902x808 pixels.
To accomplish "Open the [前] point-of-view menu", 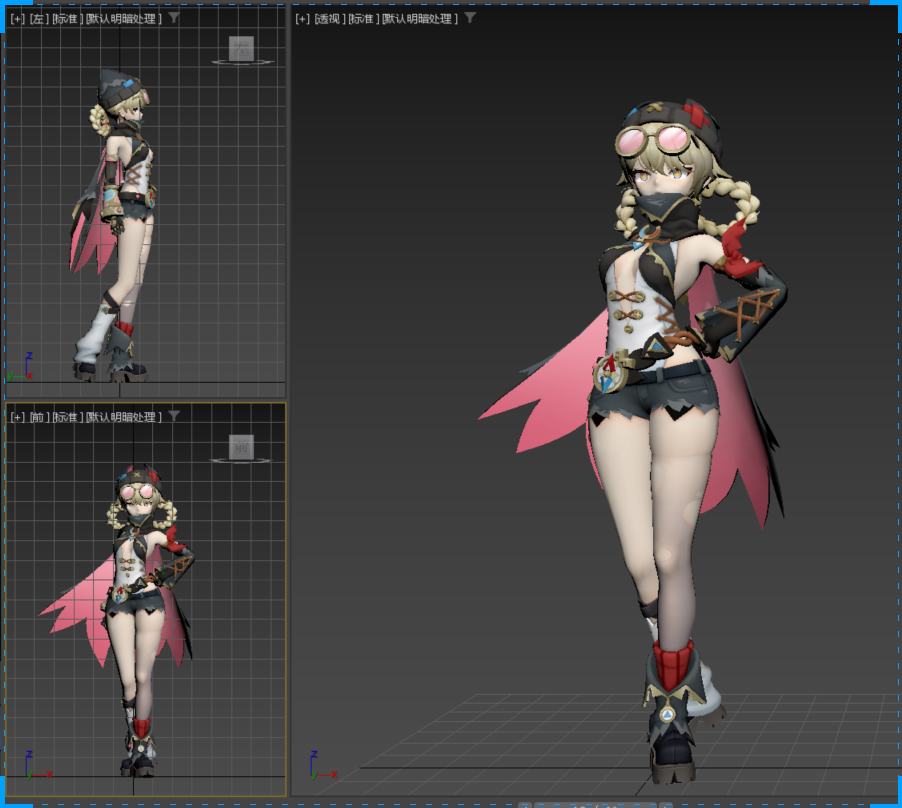I will click(39, 417).
